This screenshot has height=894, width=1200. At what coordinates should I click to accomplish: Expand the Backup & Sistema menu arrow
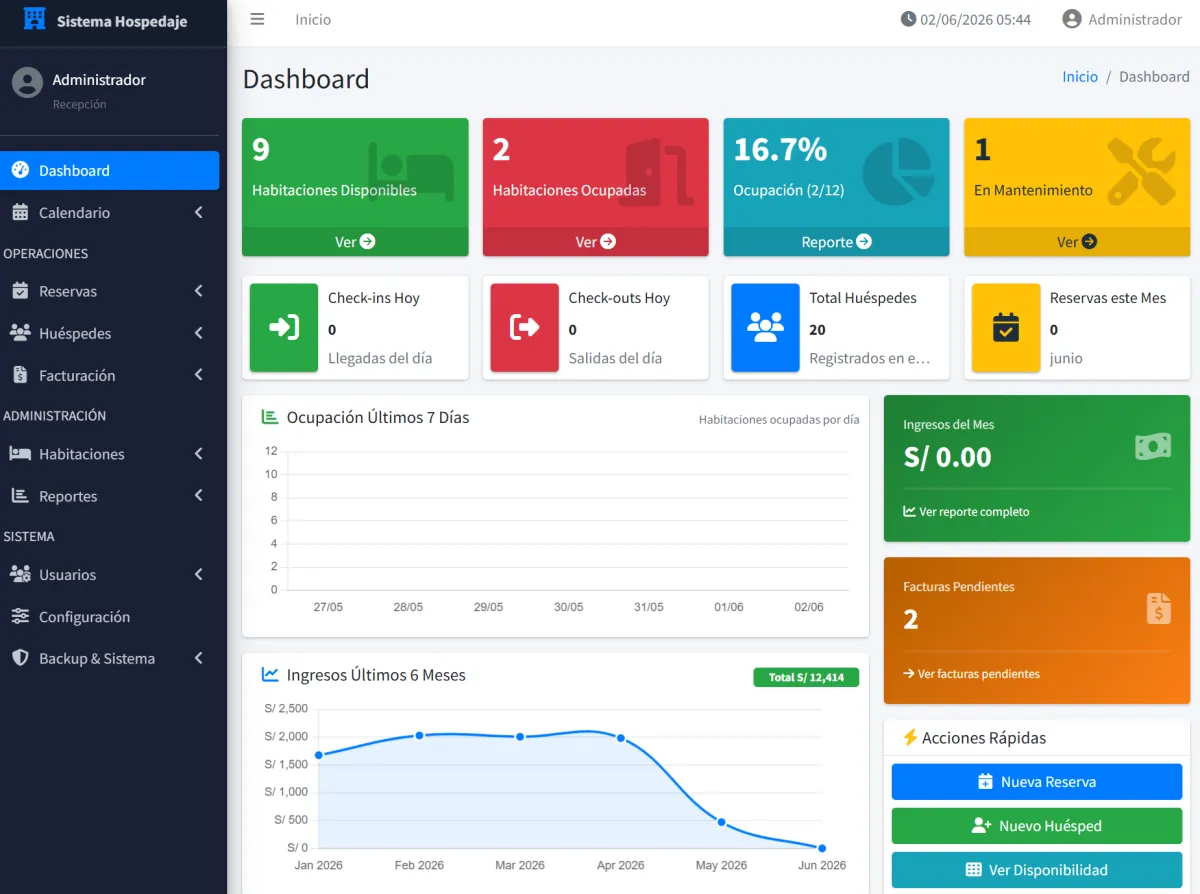[198, 658]
